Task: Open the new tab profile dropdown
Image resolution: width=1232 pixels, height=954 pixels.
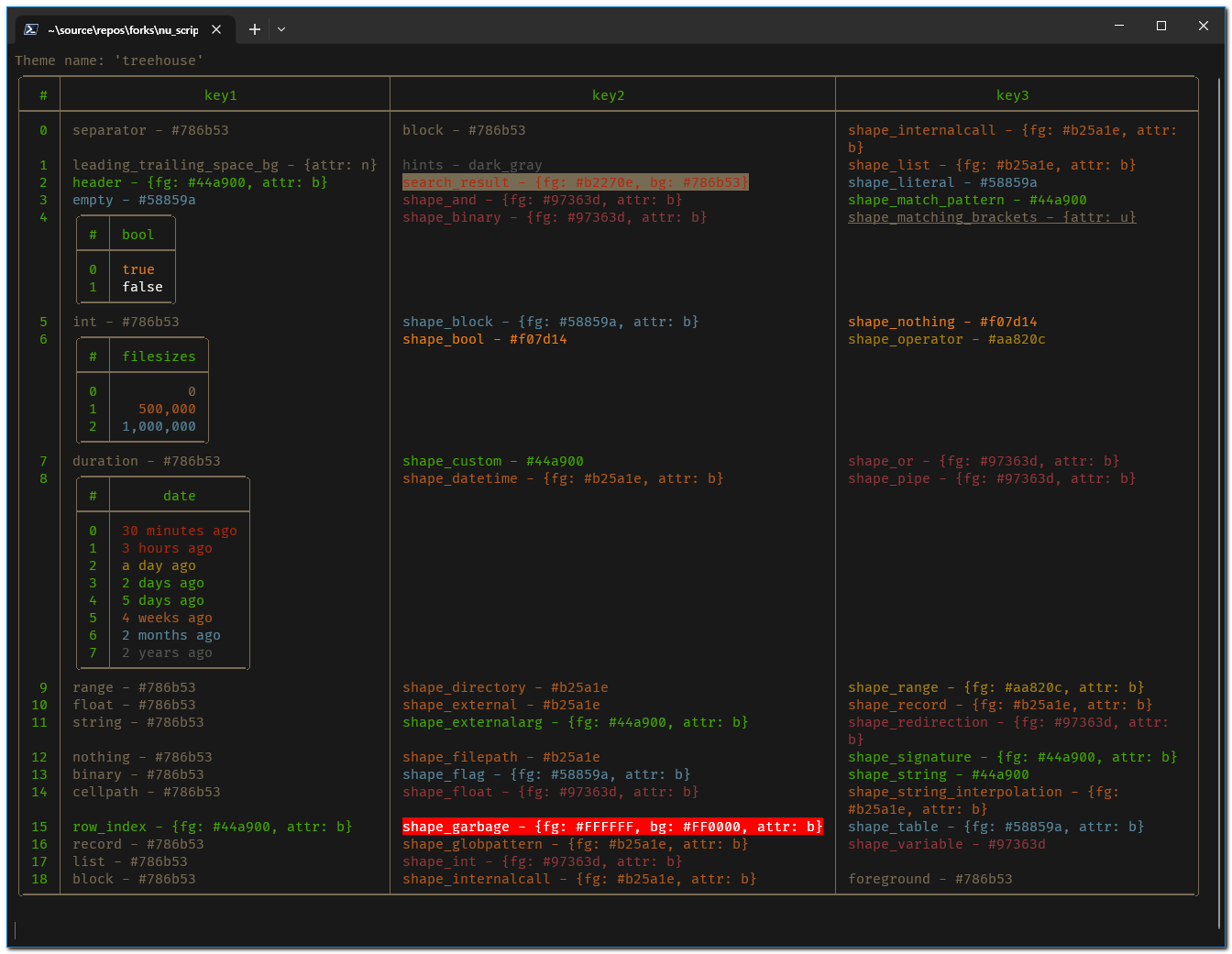Action: click(281, 29)
